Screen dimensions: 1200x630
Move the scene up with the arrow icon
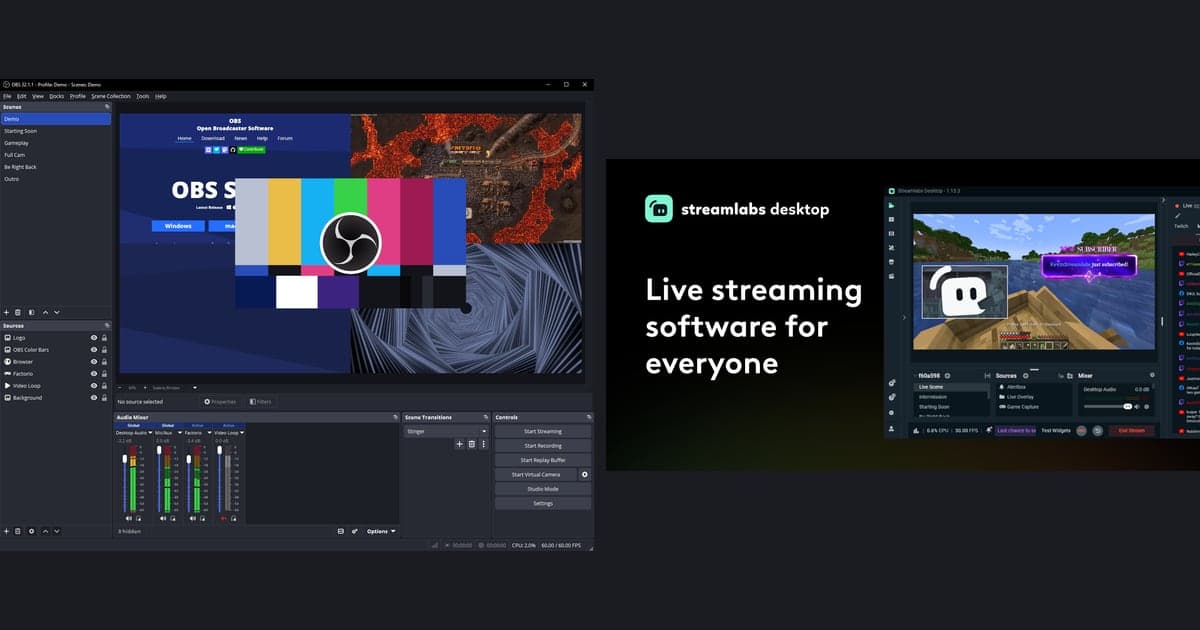tap(45, 312)
